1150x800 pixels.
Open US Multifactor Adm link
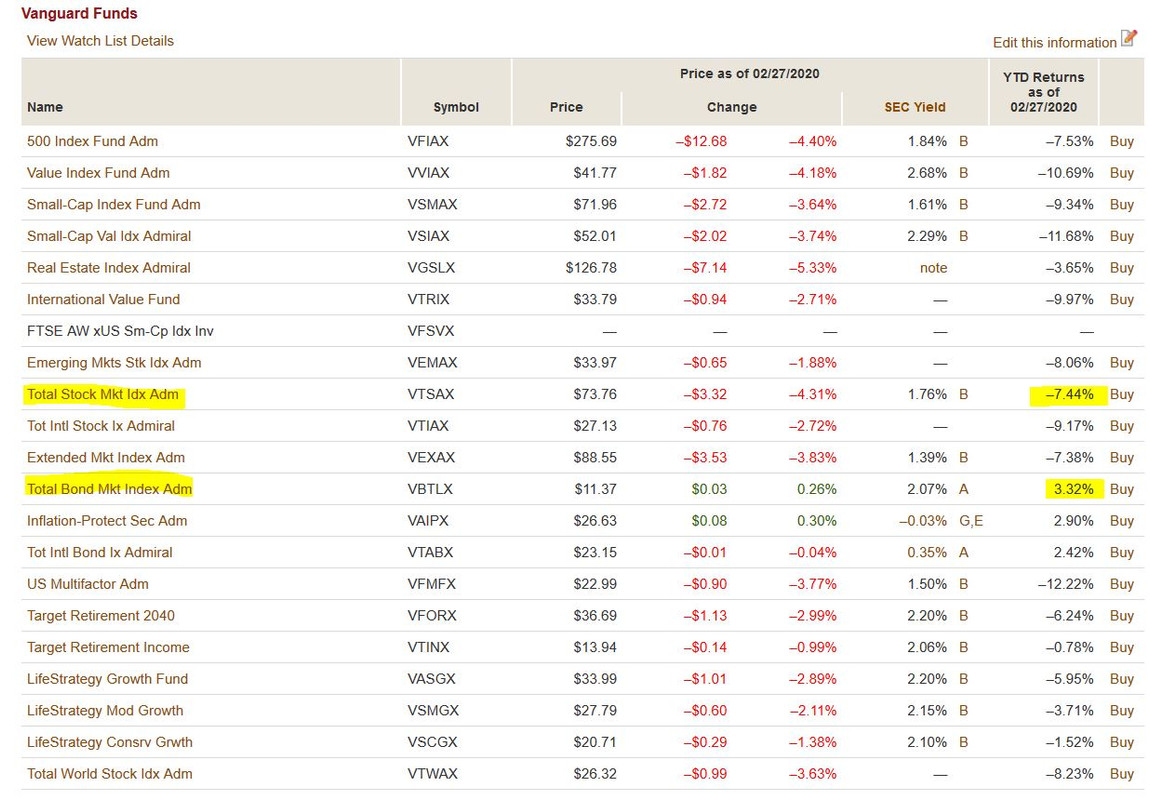(87, 583)
